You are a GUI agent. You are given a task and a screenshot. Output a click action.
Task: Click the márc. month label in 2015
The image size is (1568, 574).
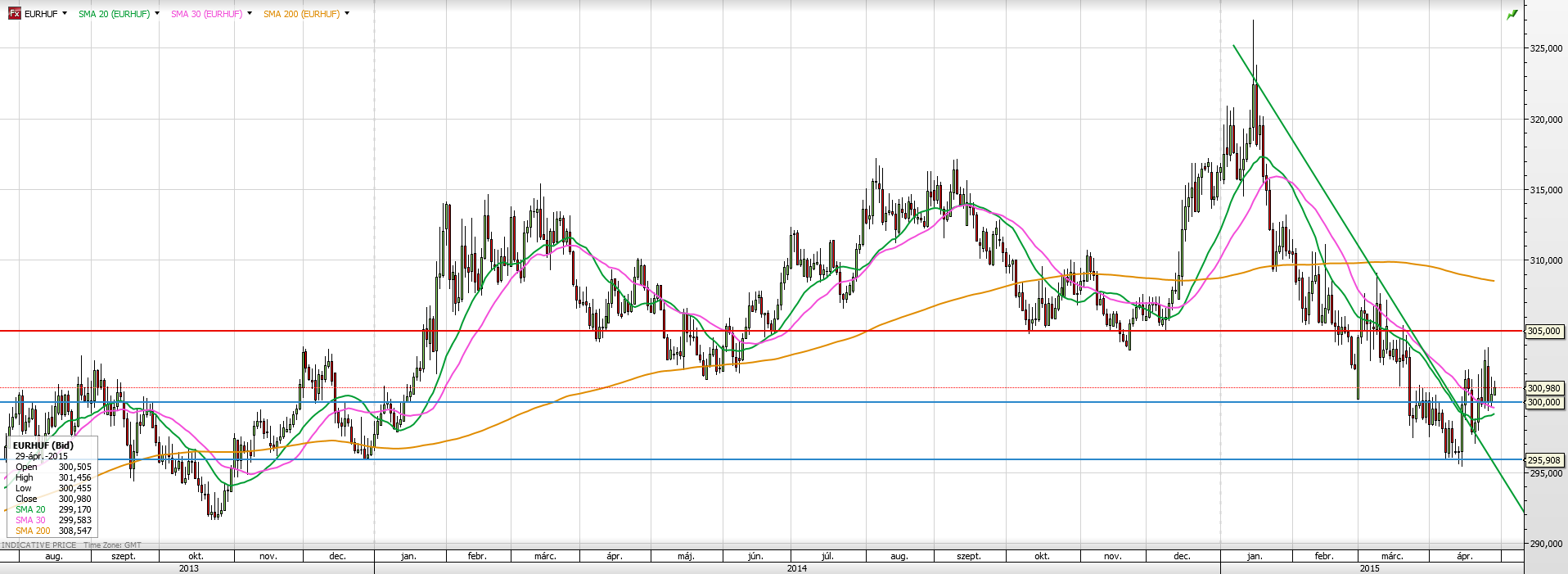pos(1392,556)
